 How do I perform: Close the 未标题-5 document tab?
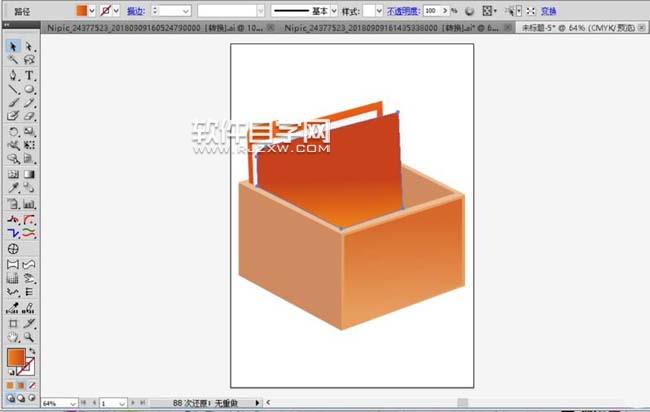641,28
